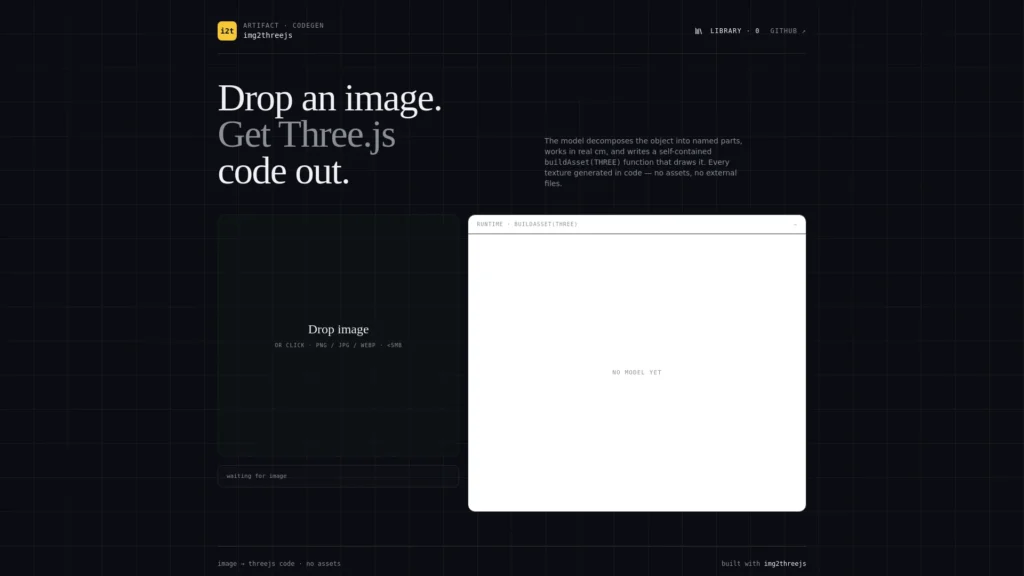This screenshot has height=576, width=1024.
Task: Click the 'OR CLICK · PNG / JPG / WEBP' hint
Action: [338, 345]
